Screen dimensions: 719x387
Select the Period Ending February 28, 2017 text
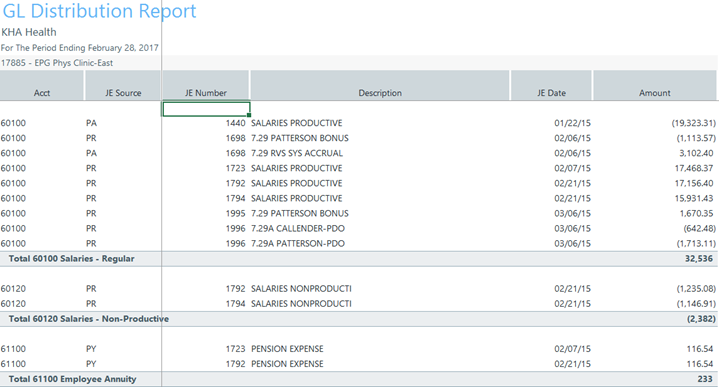tap(80, 48)
